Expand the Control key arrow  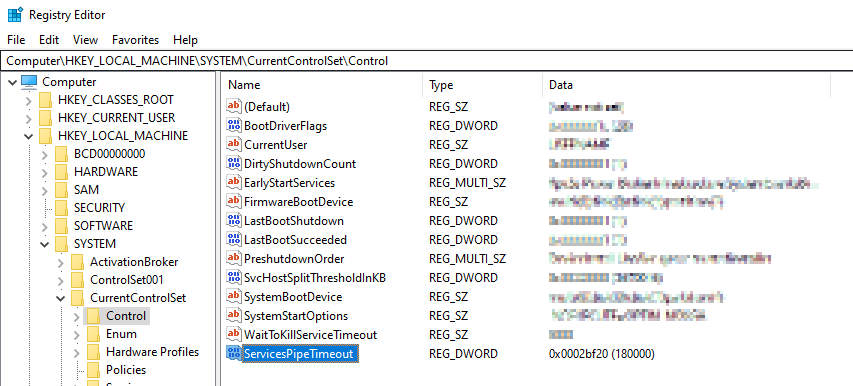[76, 316]
